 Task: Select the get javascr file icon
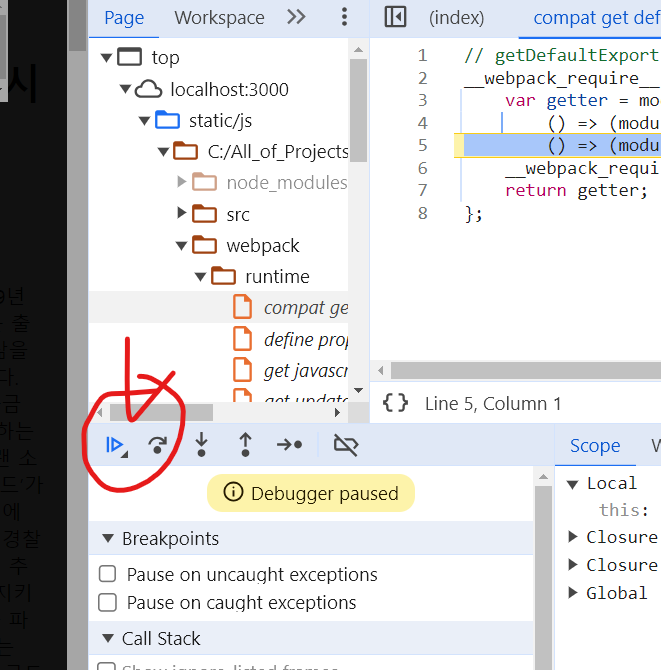(242, 370)
